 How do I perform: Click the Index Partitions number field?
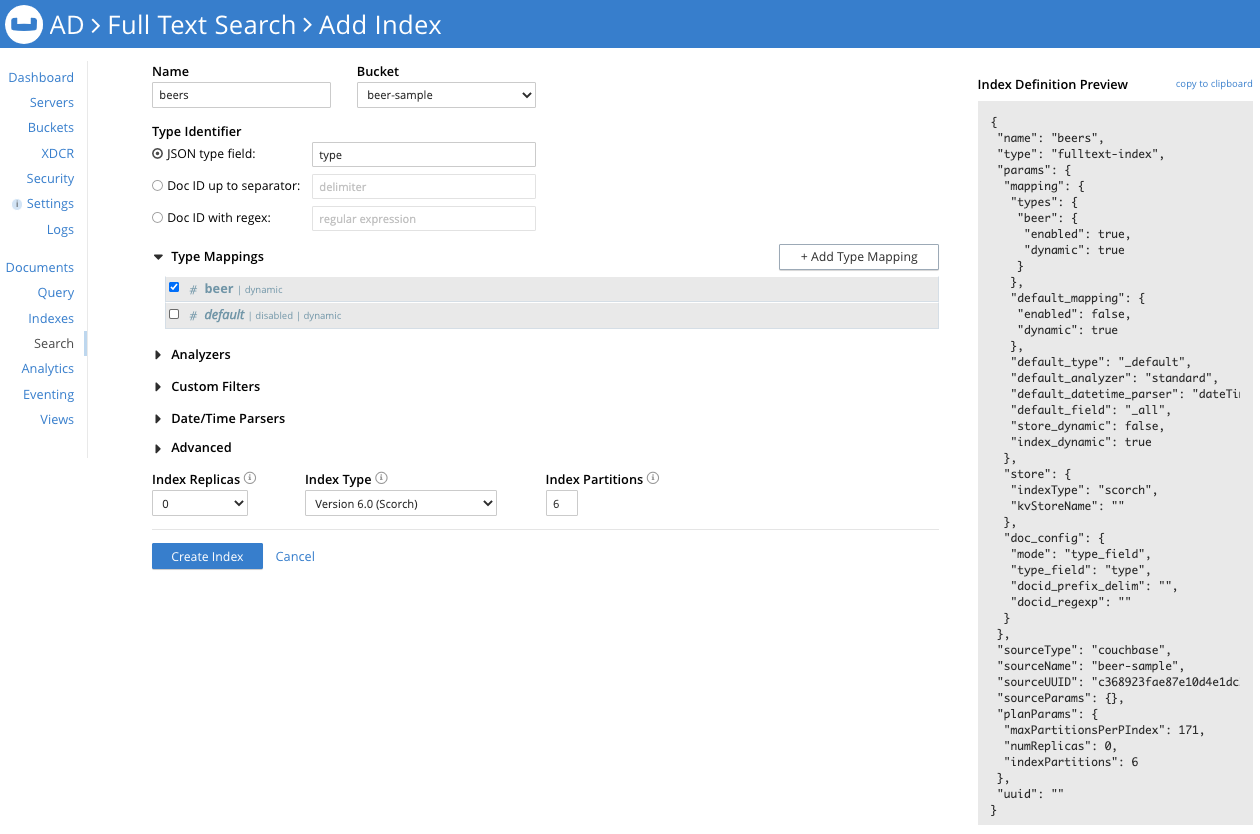[x=561, y=504]
